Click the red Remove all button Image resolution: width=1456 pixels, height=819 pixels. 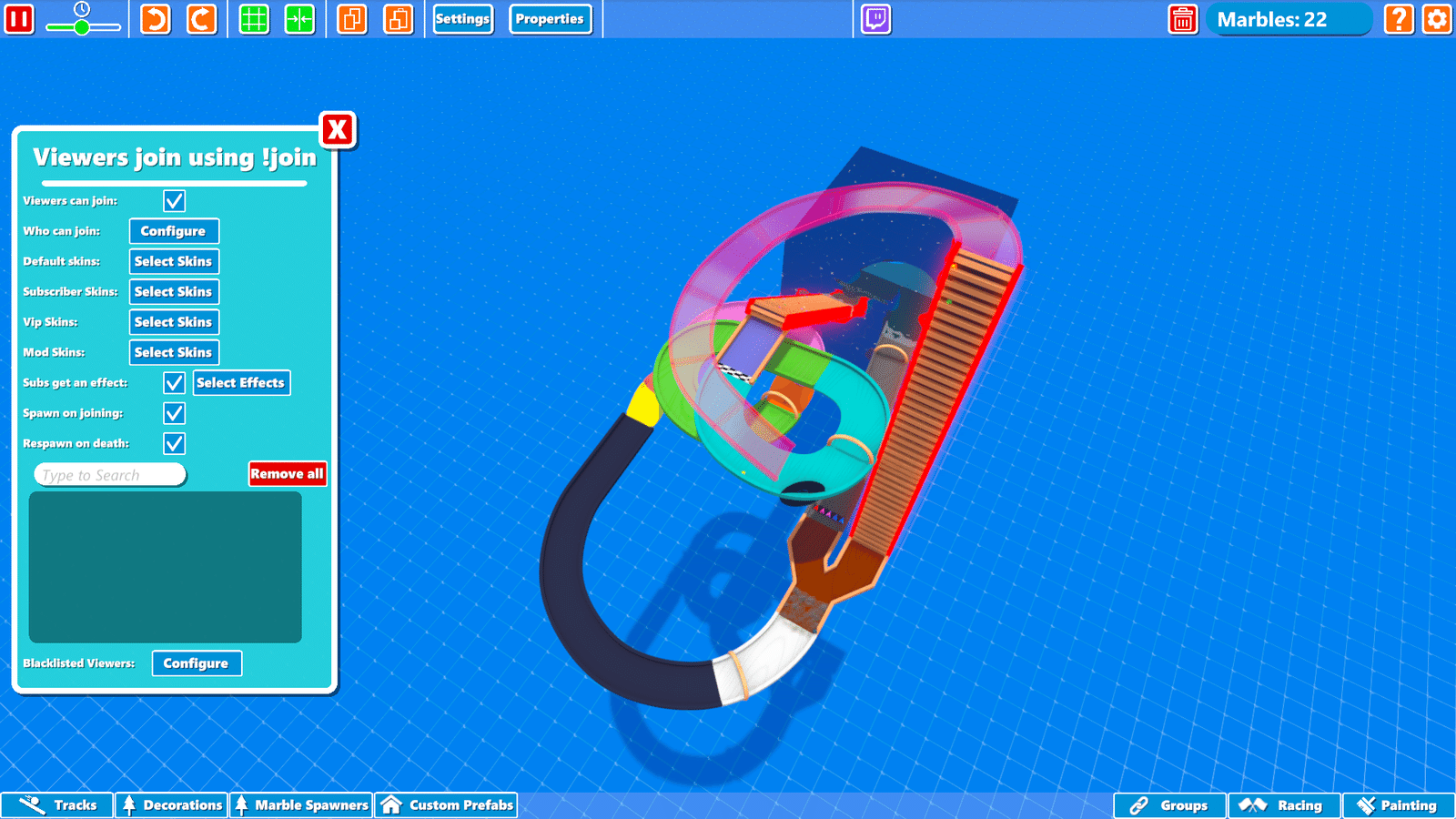point(288,474)
